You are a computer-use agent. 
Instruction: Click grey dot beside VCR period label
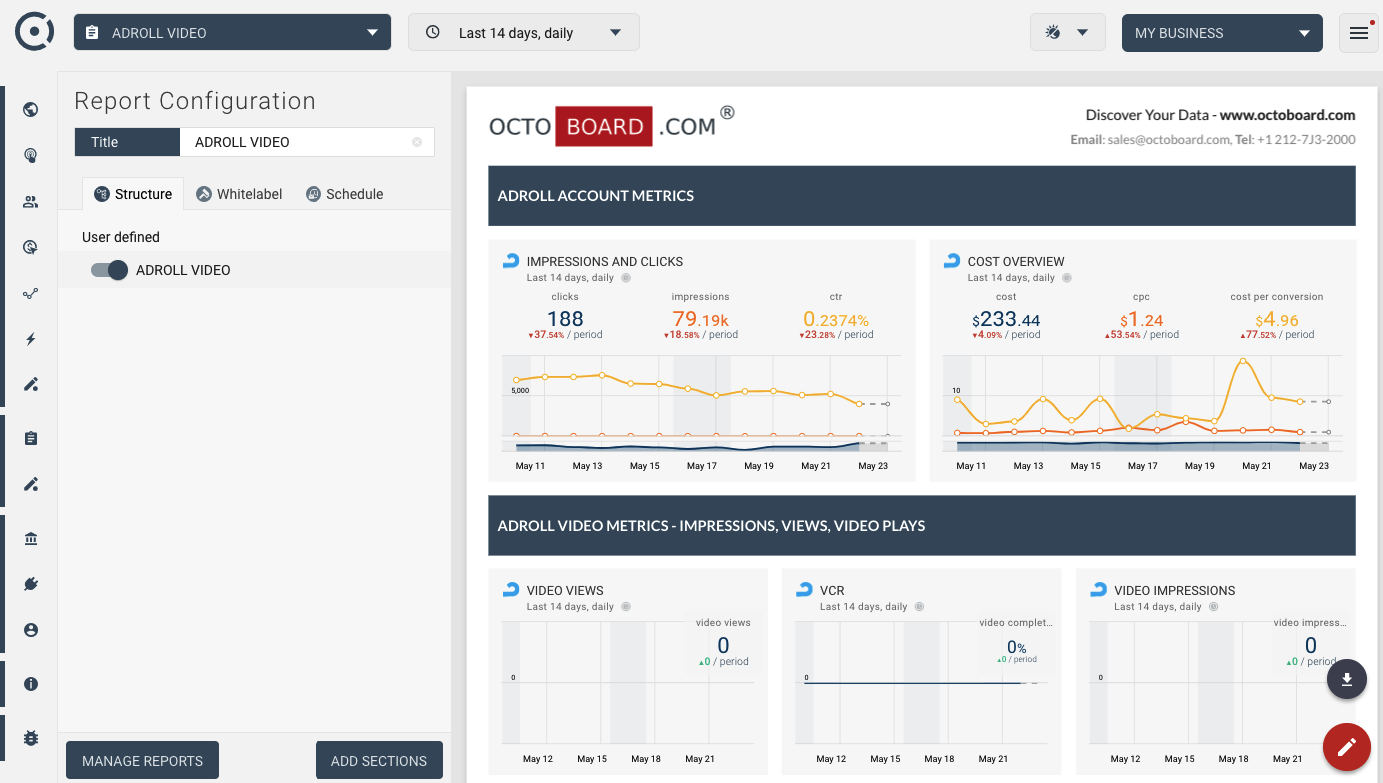tap(919, 607)
